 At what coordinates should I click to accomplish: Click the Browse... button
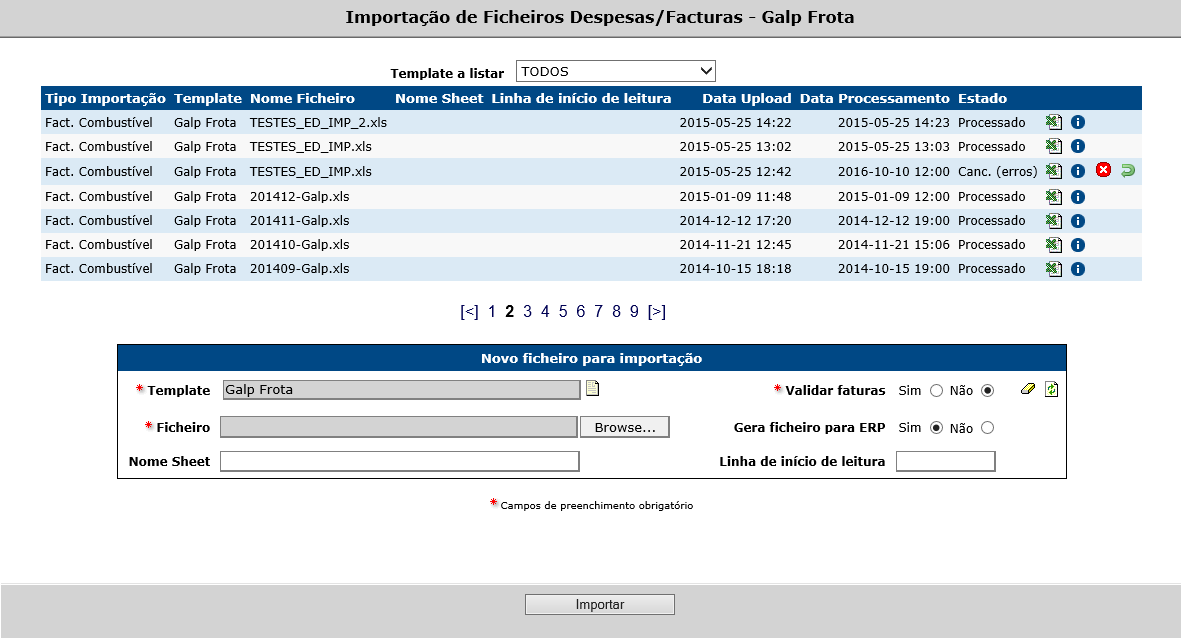[x=624, y=427]
